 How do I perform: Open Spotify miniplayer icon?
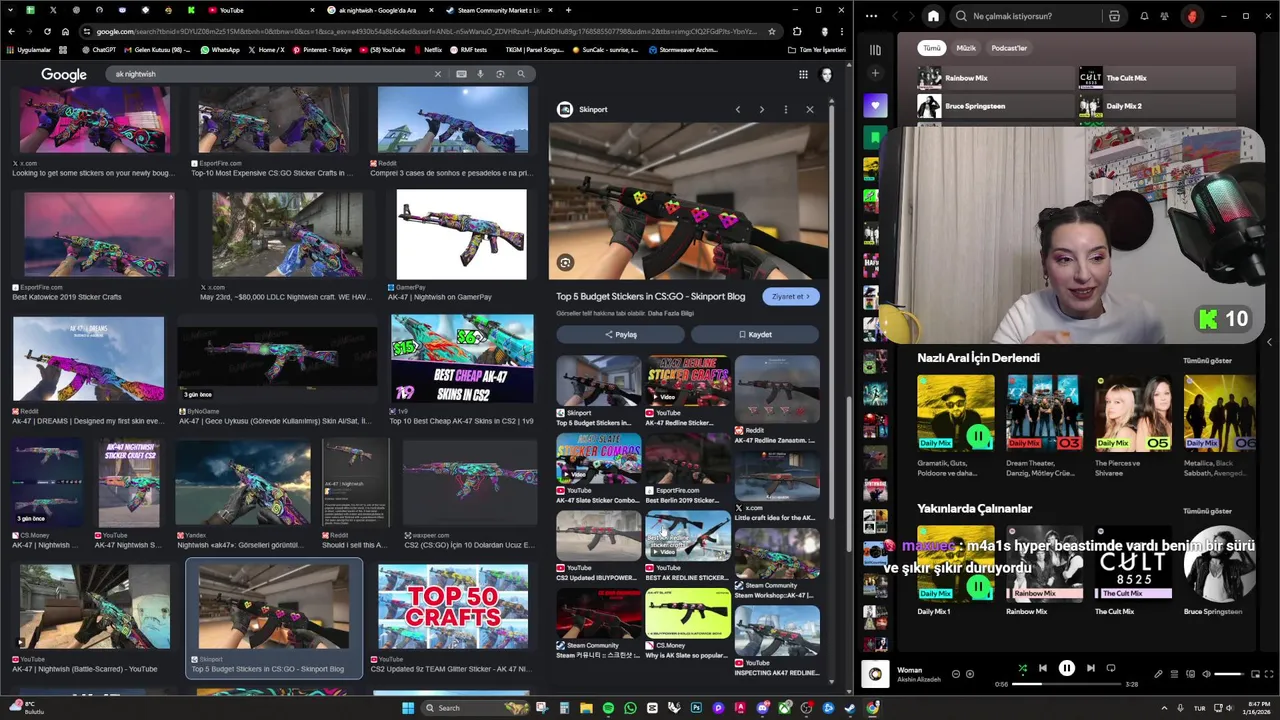[x=1255, y=674]
